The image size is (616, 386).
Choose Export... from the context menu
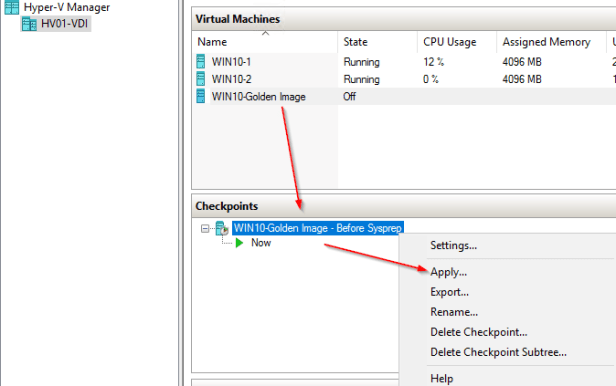(449, 292)
